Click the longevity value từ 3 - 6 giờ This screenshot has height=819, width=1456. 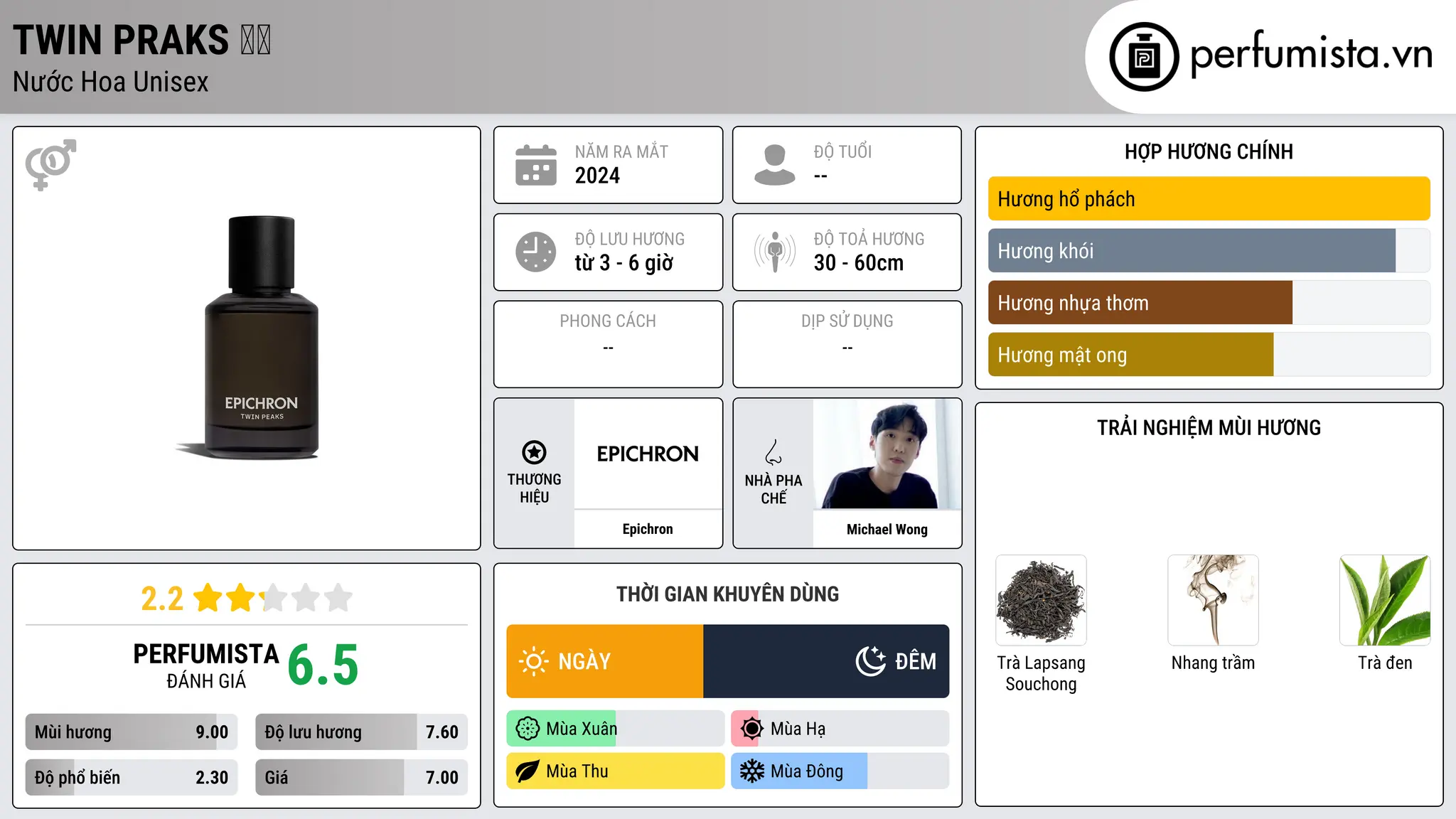pyautogui.click(x=624, y=263)
